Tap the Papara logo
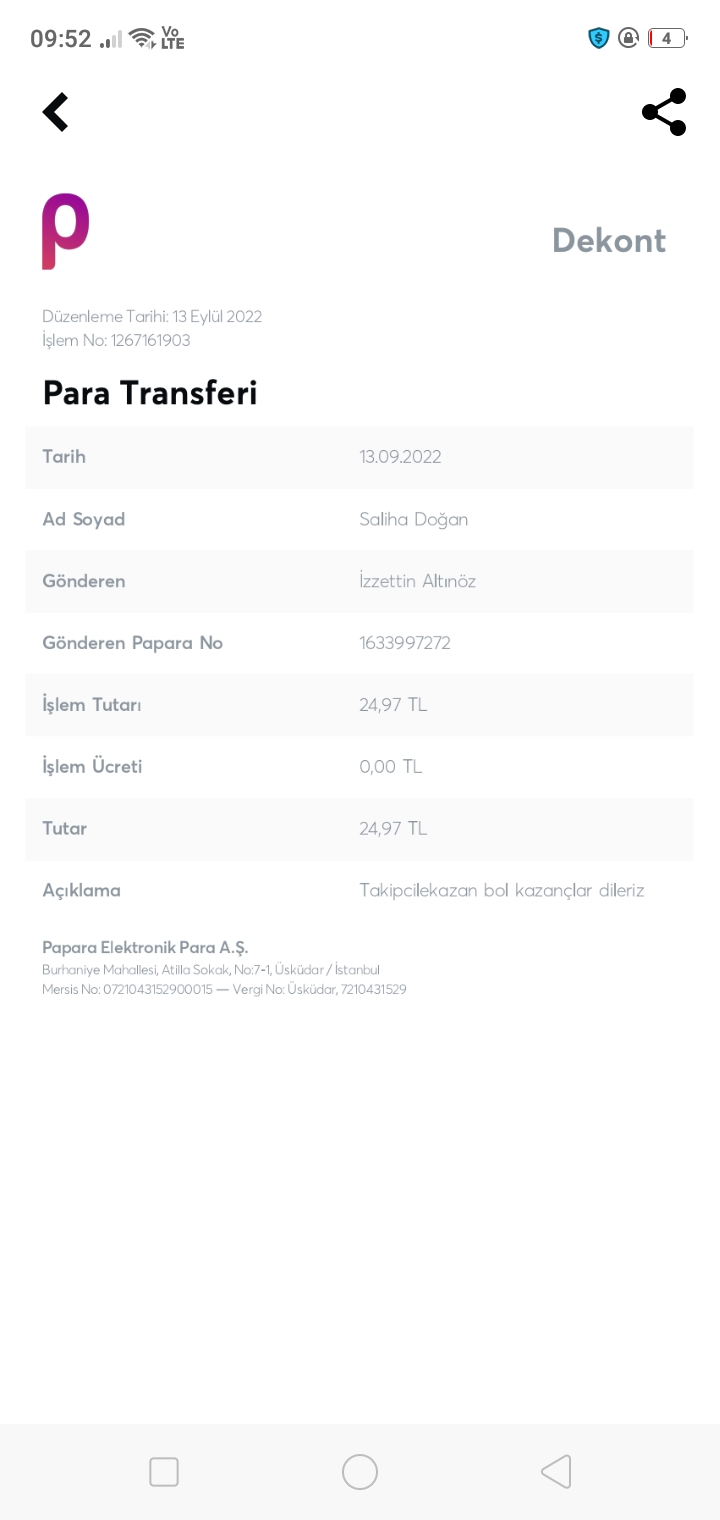 pos(66,231)
